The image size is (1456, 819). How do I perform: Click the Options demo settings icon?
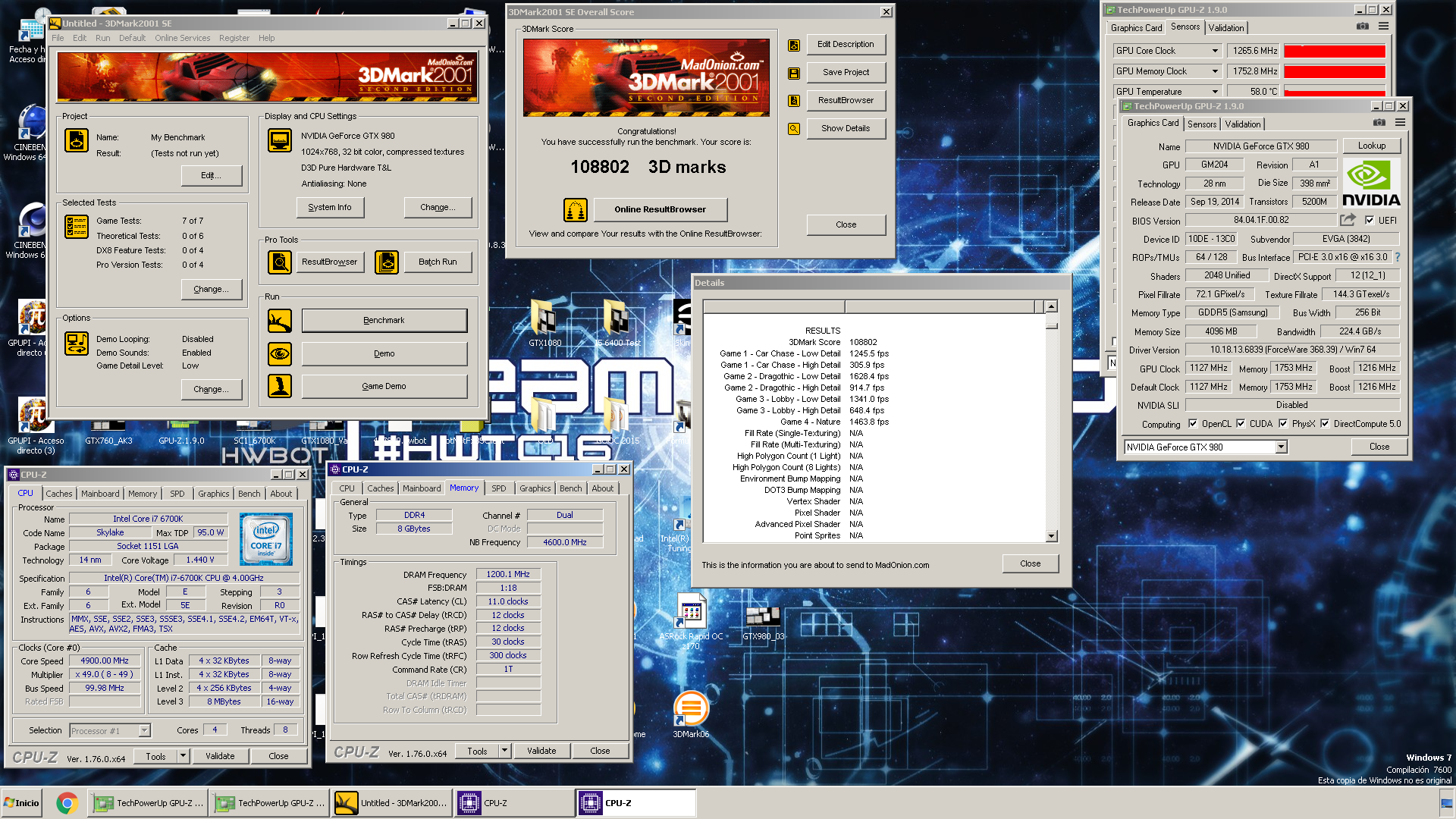pos(77,344)
